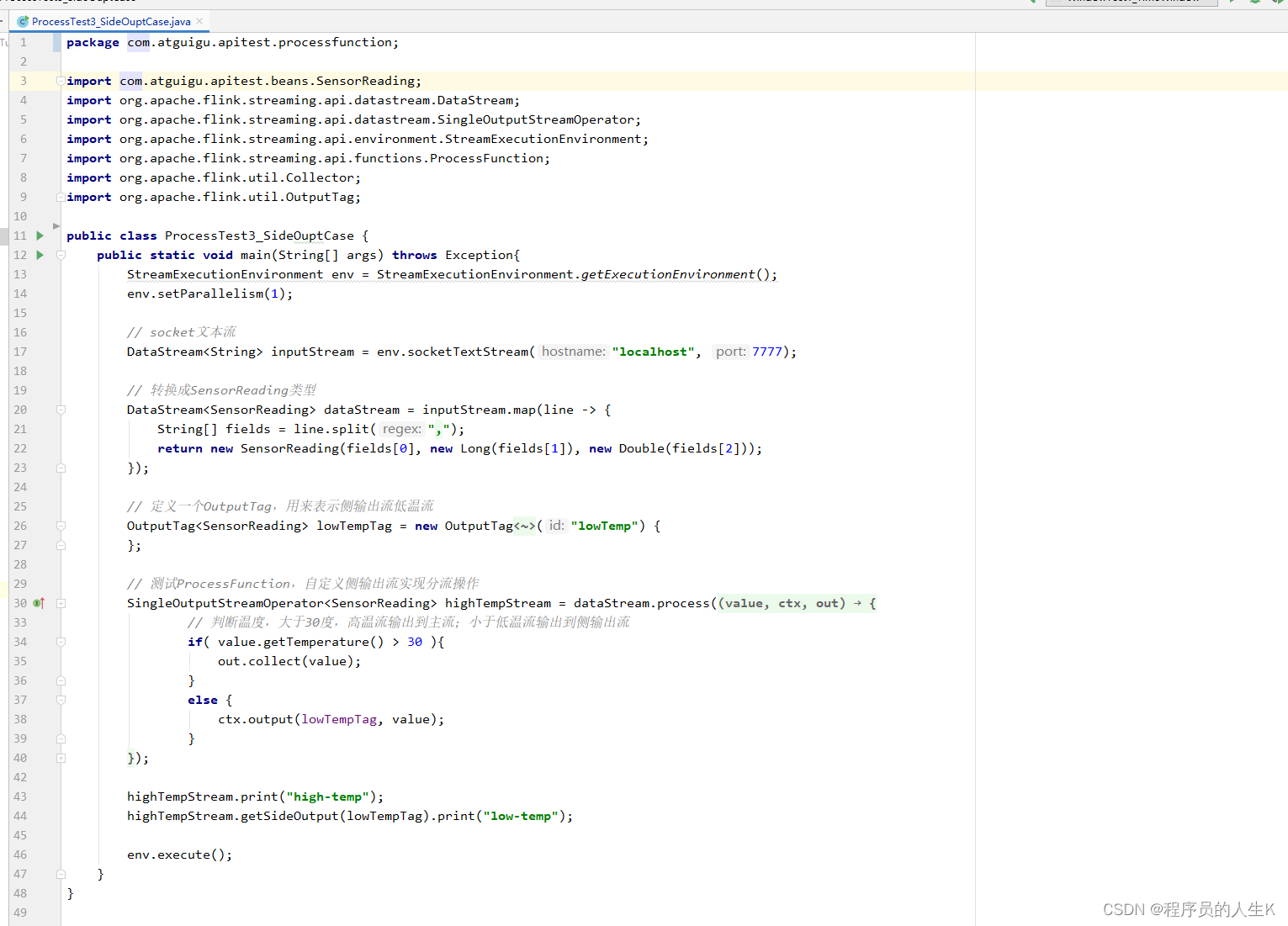The image size is (1288, 926).
Task: Select the ProcessTest3_SideOuptCase.java editor tab
Action: [x=110, y=21]
